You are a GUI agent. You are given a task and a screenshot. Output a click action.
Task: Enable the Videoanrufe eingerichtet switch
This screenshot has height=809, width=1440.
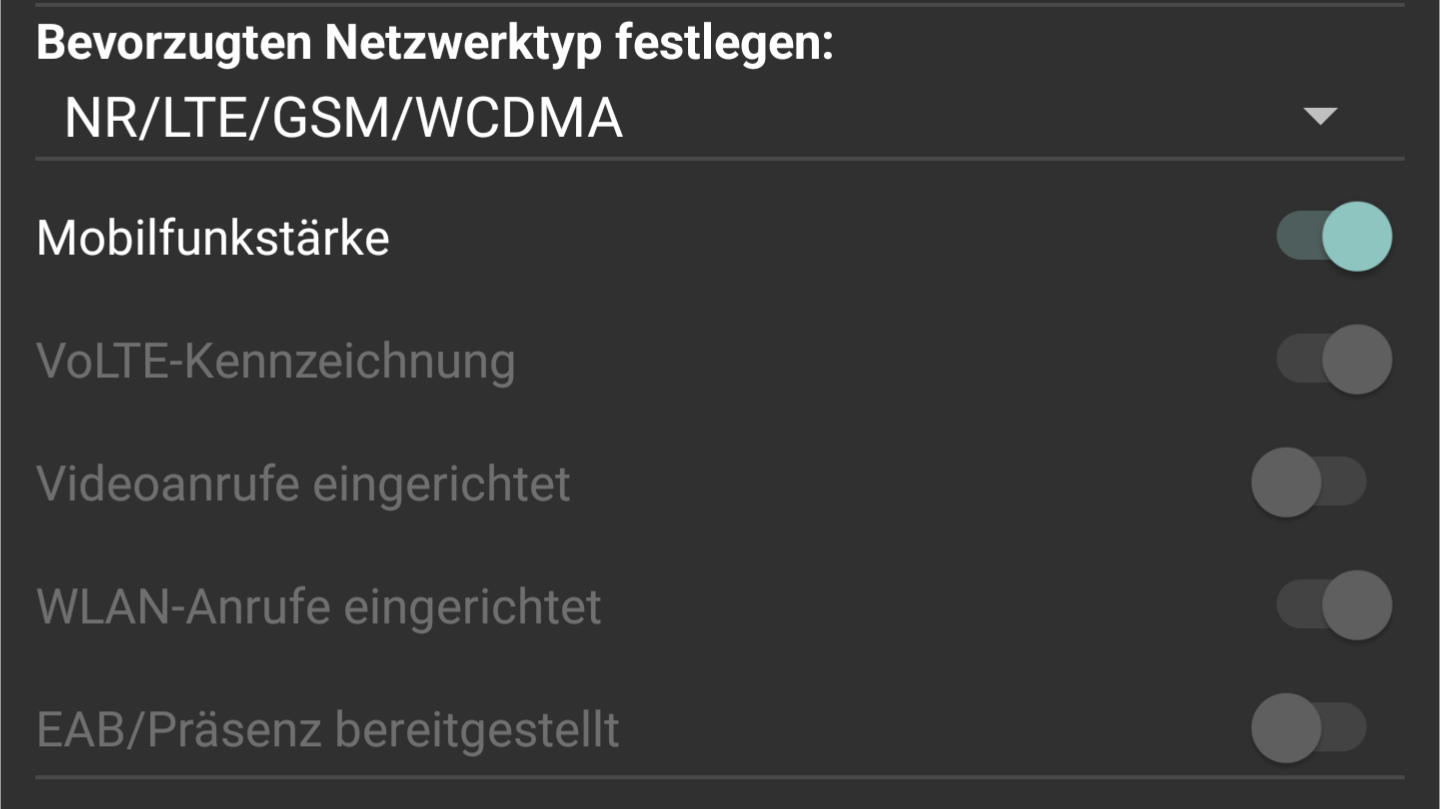pyautogui.click(x=1309, y=483)
